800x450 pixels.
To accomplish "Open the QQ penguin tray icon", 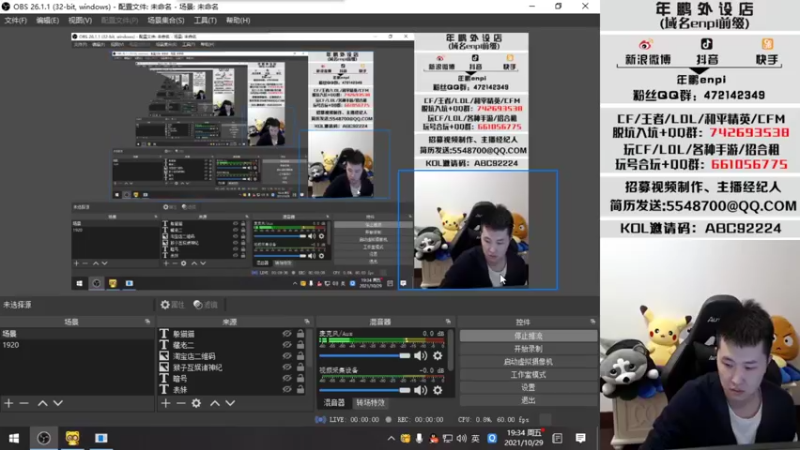I will coord(434,438).
